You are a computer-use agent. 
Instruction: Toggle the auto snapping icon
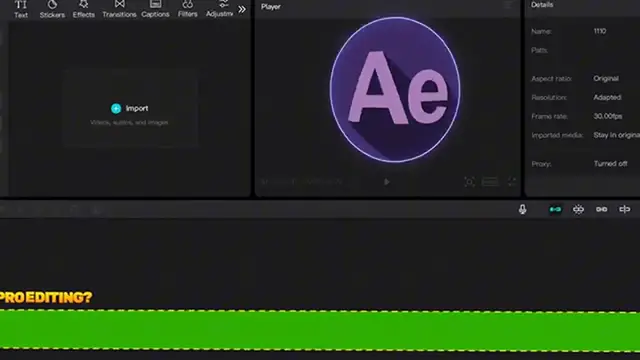pos(578,209)
